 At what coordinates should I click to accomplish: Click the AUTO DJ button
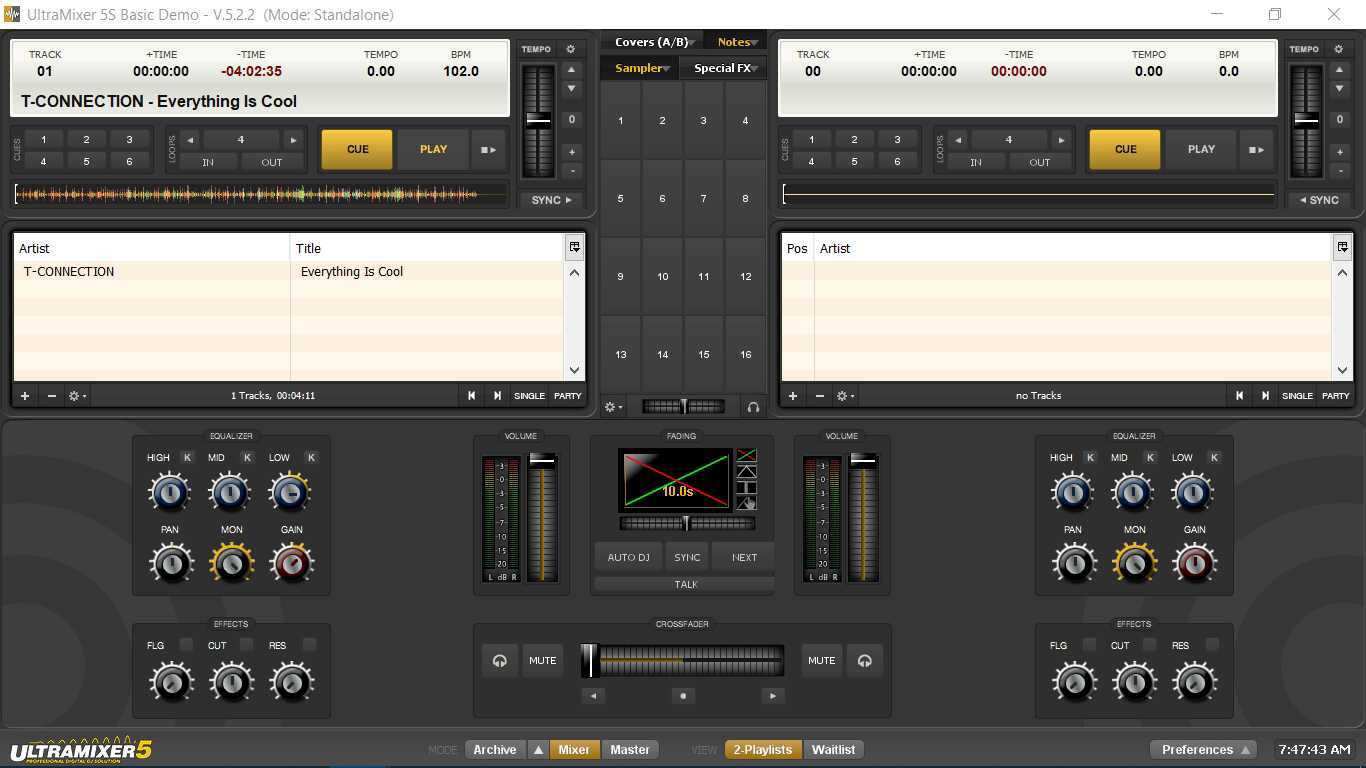[x=628, y=557]
